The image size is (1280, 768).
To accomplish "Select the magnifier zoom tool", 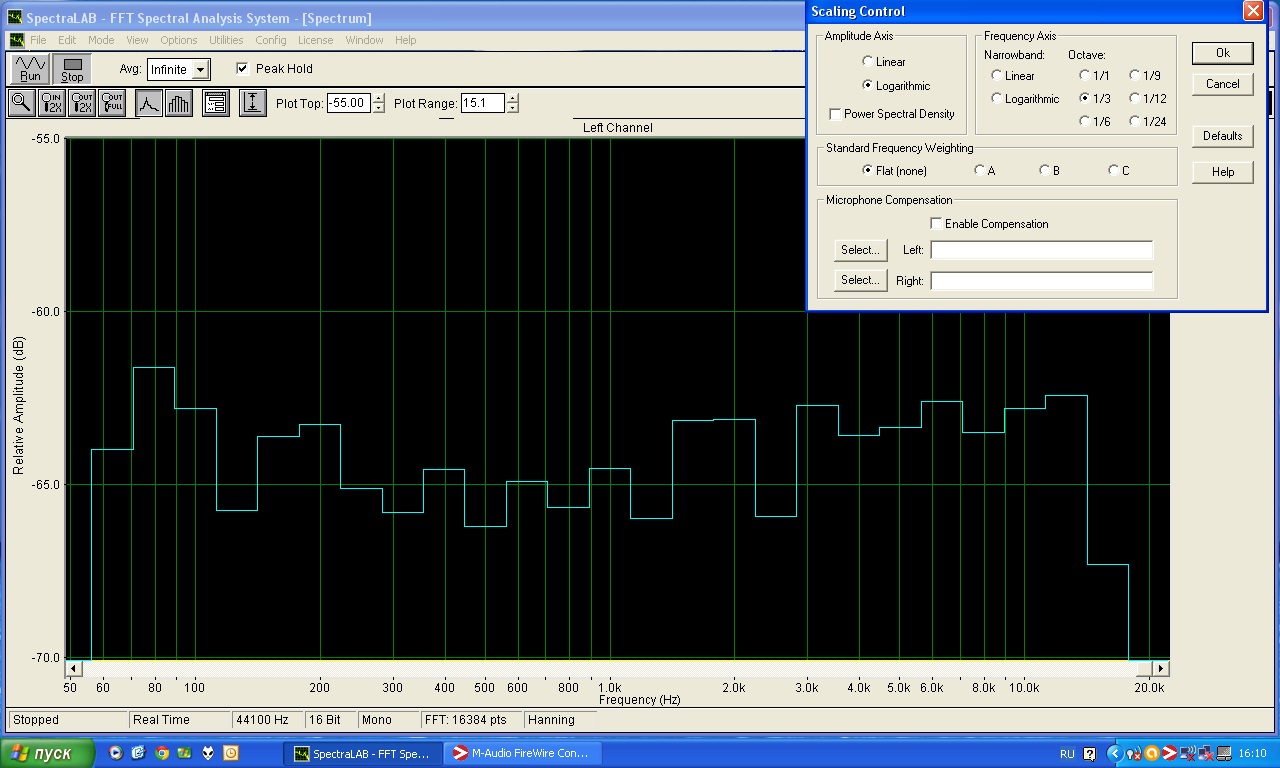I will [x=21, y=103].
